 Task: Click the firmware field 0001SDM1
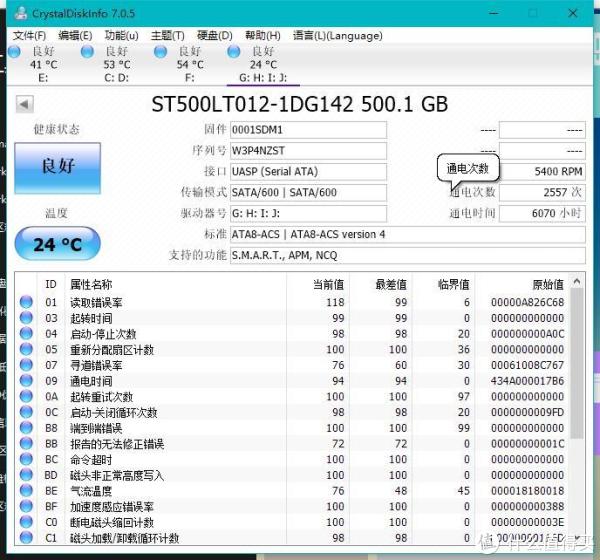[x=308, y=130]
